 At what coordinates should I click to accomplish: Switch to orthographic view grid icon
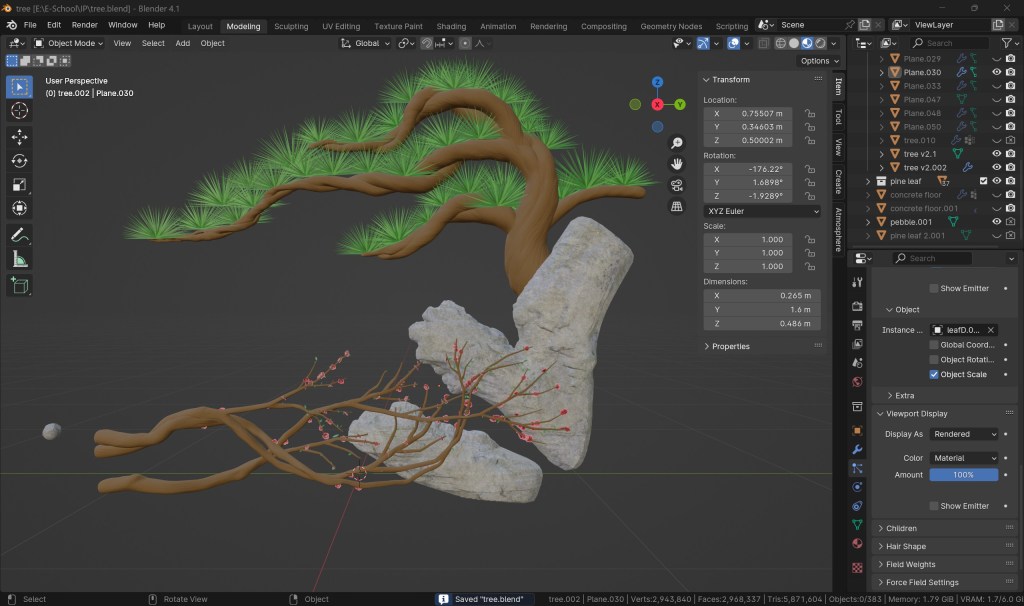tap(677, 206)
